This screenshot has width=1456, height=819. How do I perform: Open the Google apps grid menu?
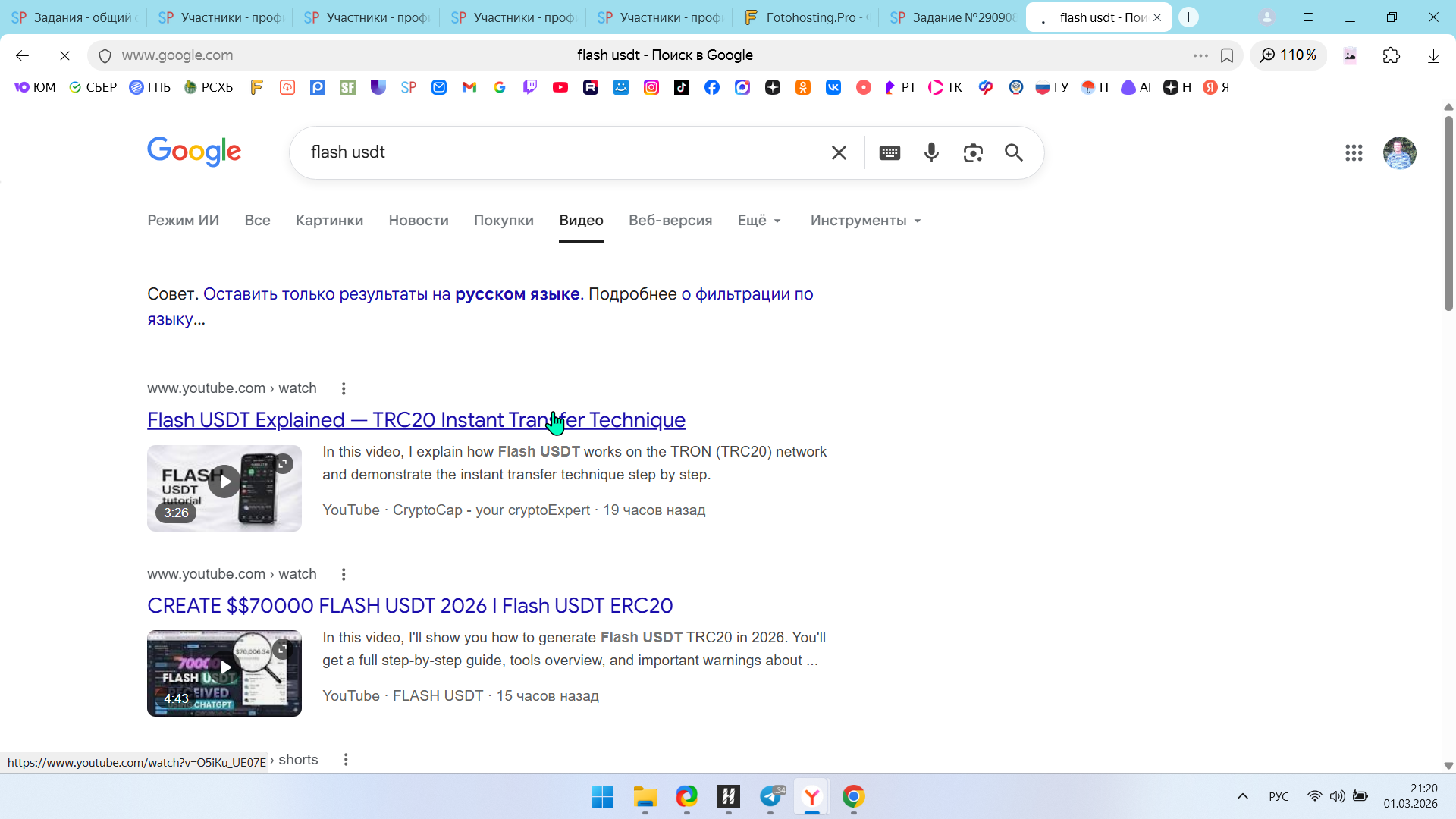click(1354, 152)
